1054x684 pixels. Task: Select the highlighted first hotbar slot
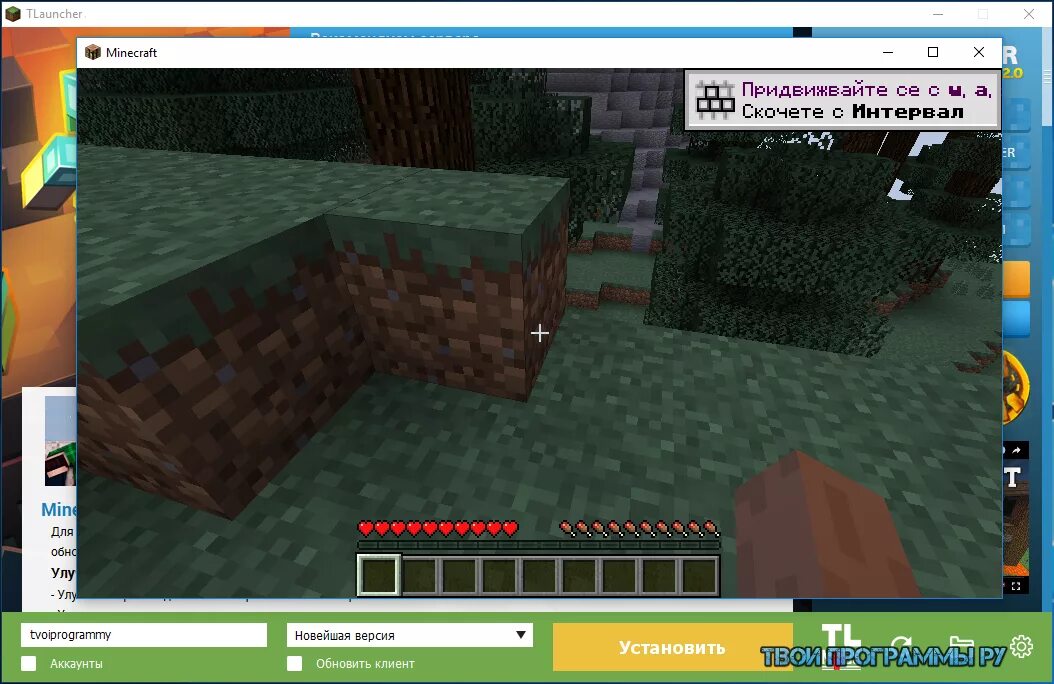[379, 575]
